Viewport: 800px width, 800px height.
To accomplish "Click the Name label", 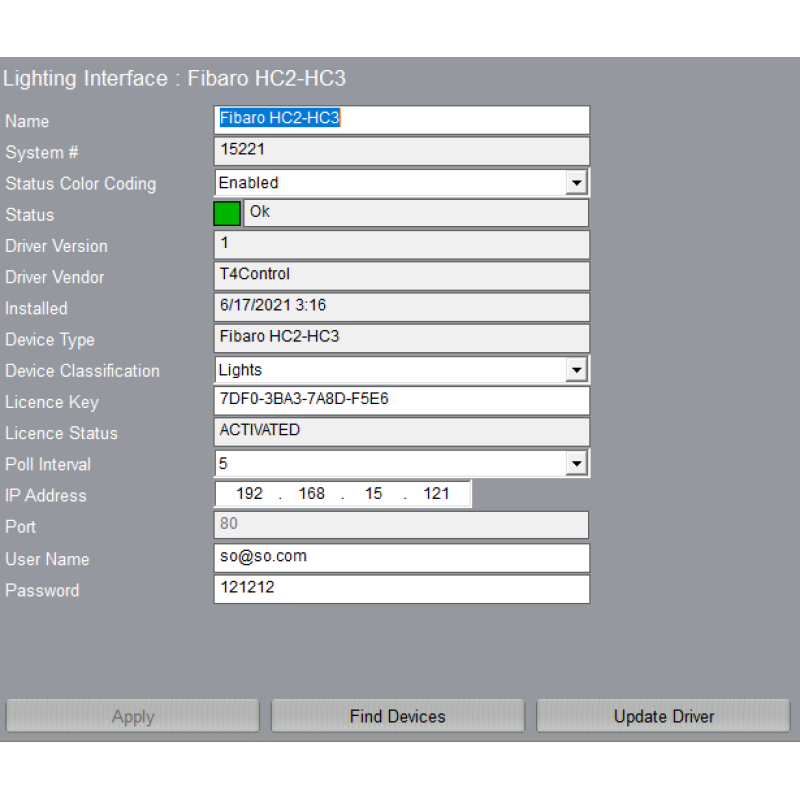I will tap(27, 121).
